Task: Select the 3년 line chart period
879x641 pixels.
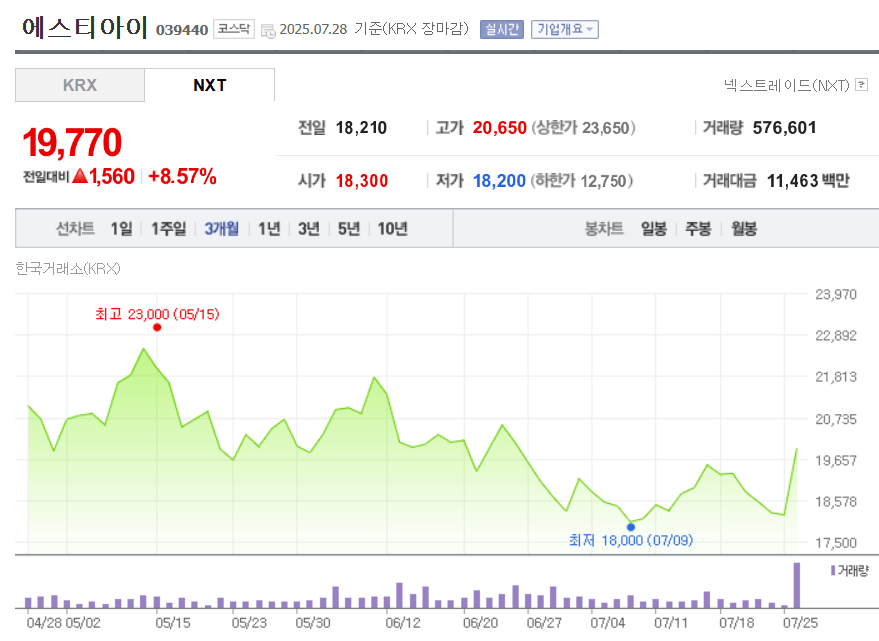Action: coord(308,229)
